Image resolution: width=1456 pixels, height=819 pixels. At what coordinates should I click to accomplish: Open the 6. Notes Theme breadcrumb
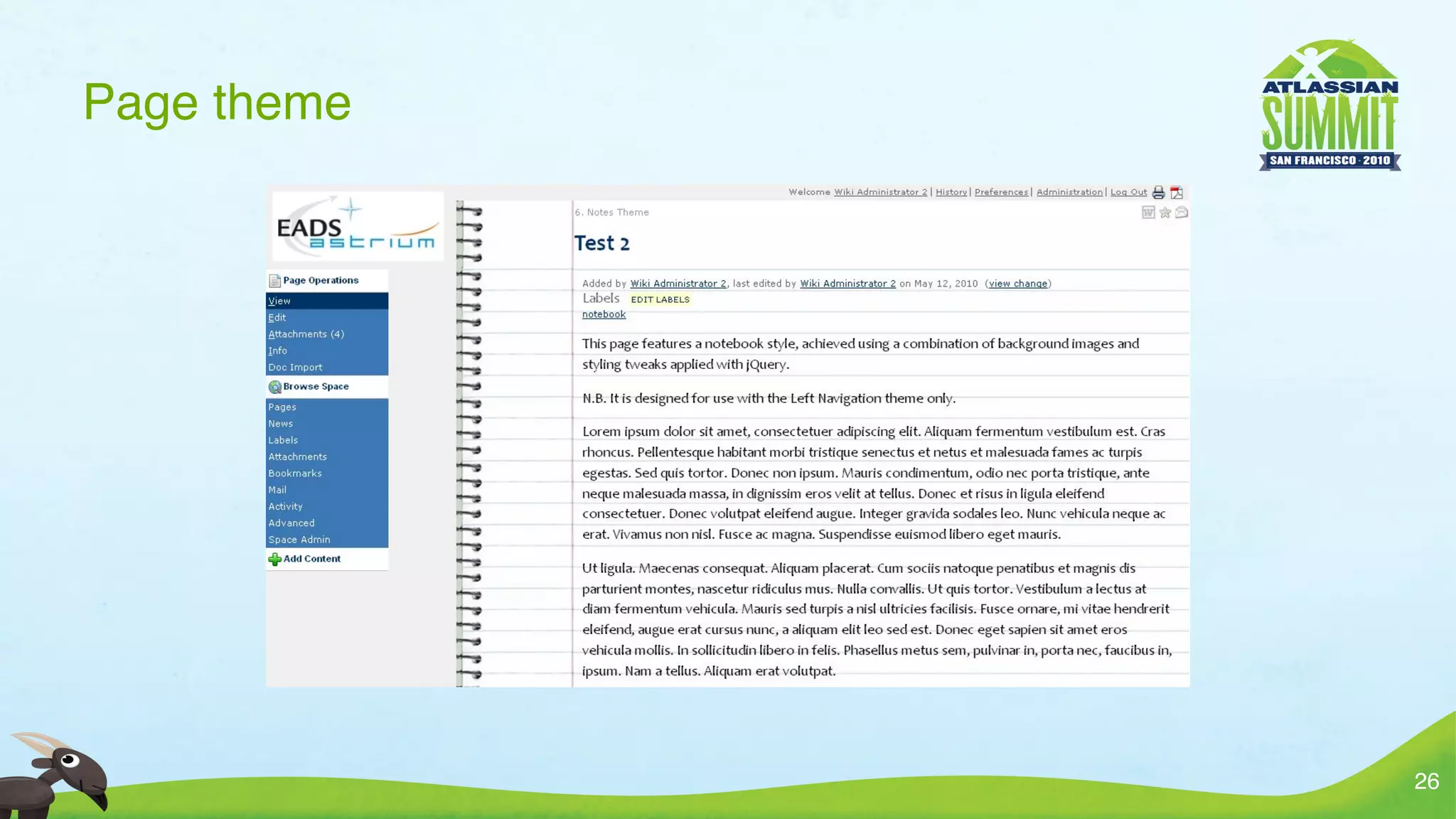(x=611, y=213)
